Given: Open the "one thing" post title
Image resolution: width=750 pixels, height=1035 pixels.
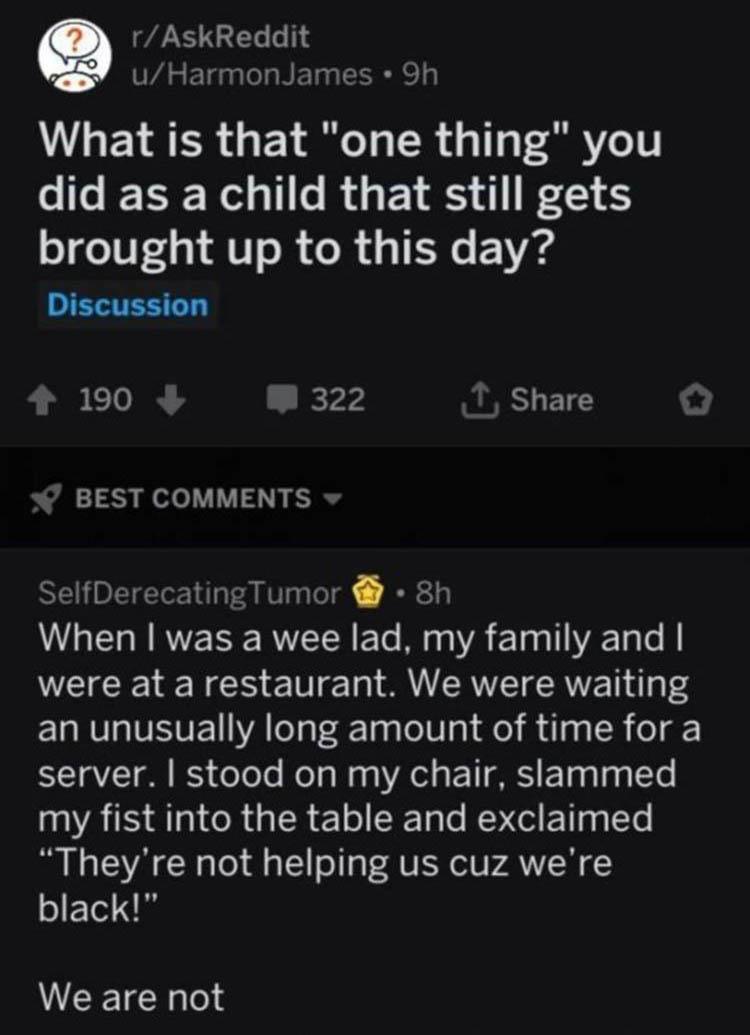Looking at the screenshot, I should coord(349,196).
